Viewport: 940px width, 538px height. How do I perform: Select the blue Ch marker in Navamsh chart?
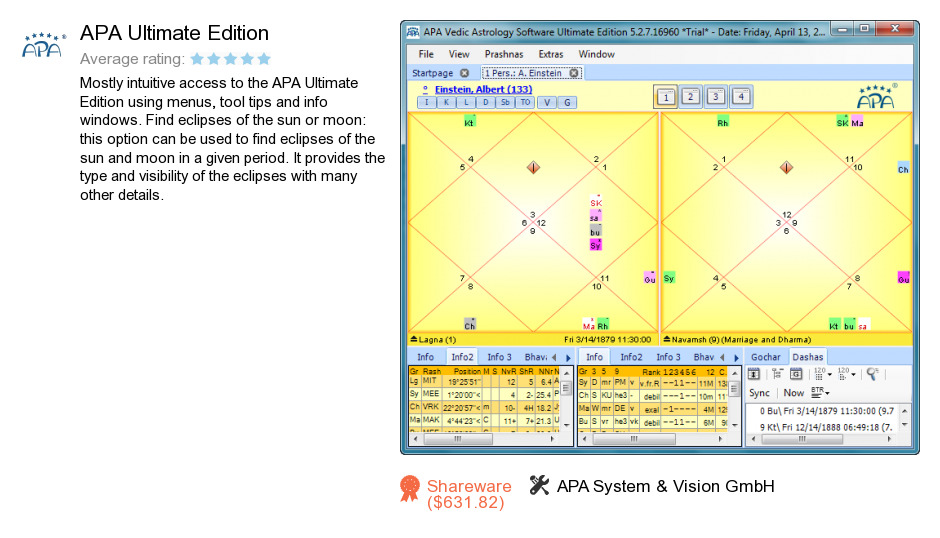[x=903, y=169]
